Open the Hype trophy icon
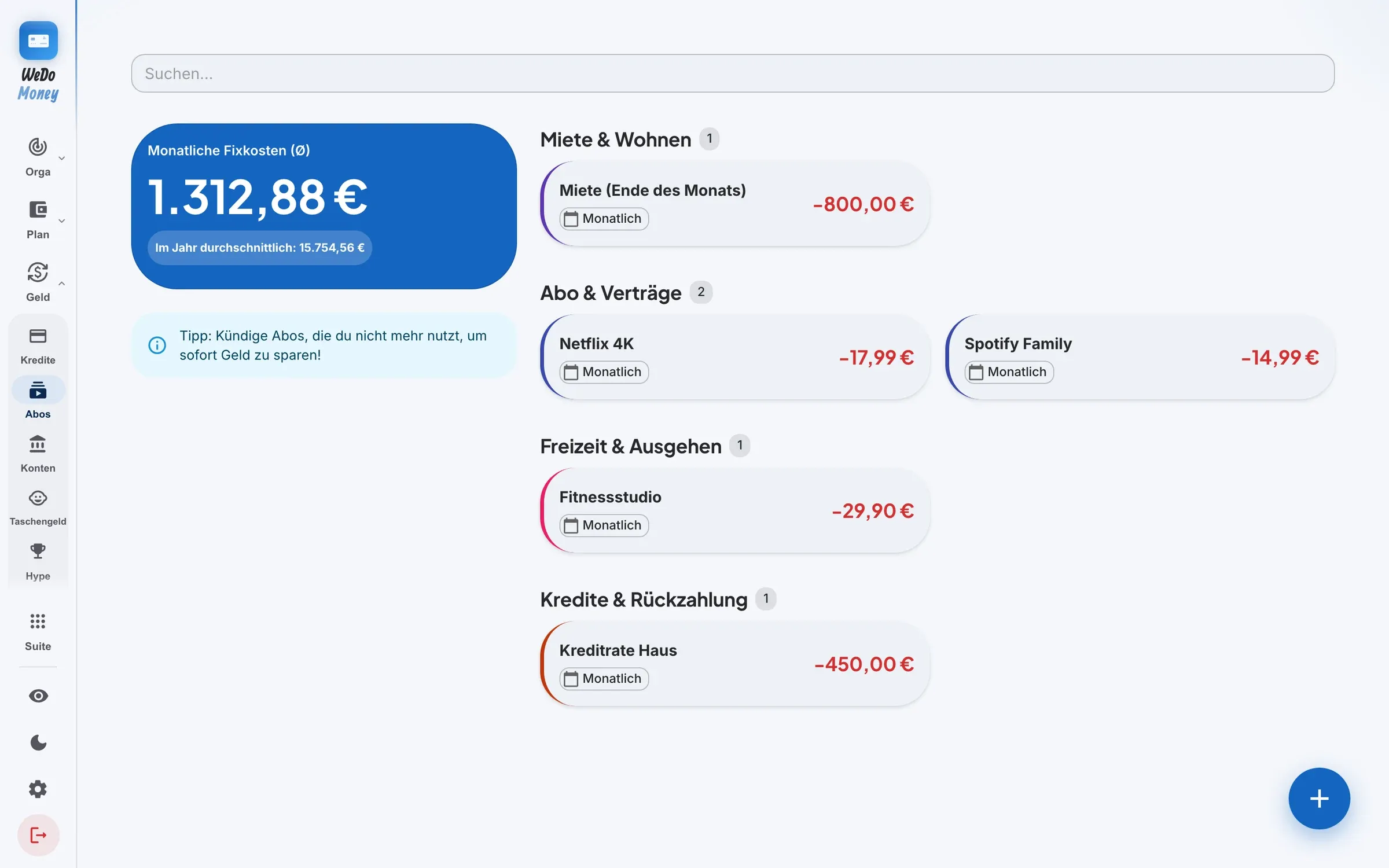 [38, 551]
